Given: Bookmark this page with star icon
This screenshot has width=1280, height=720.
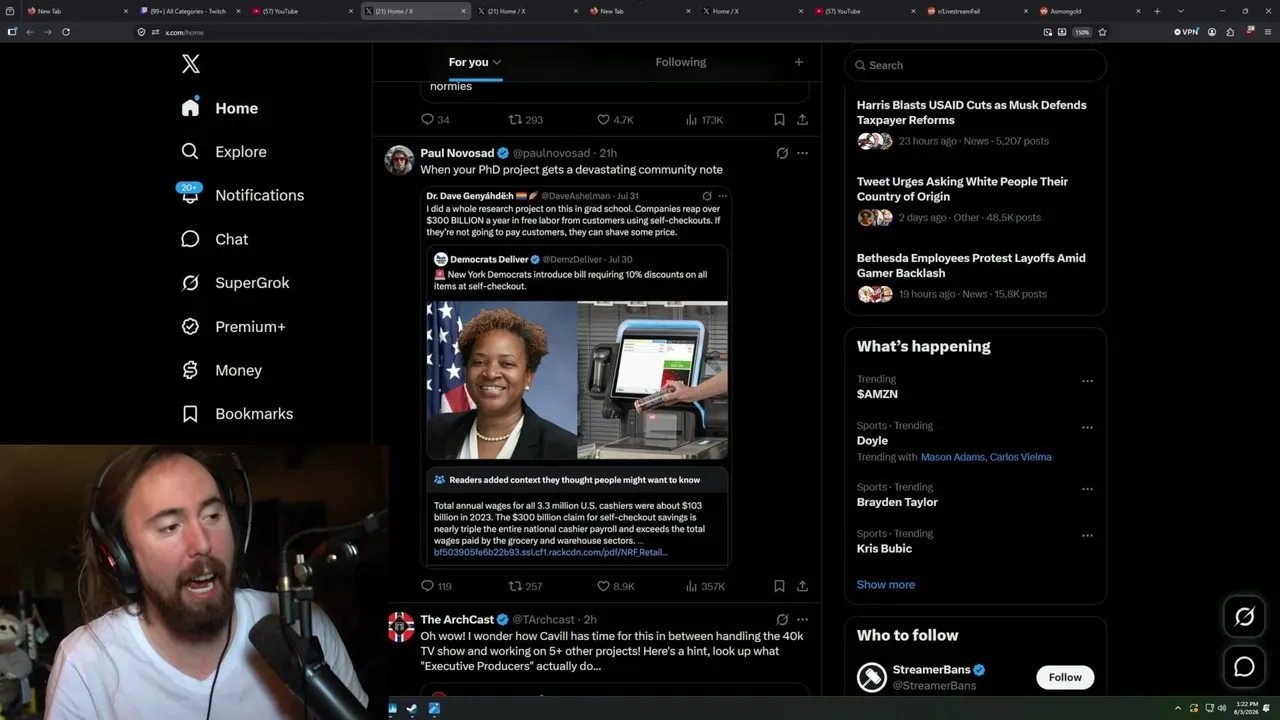Looking at the screenshot, I should coord(1102,32).
